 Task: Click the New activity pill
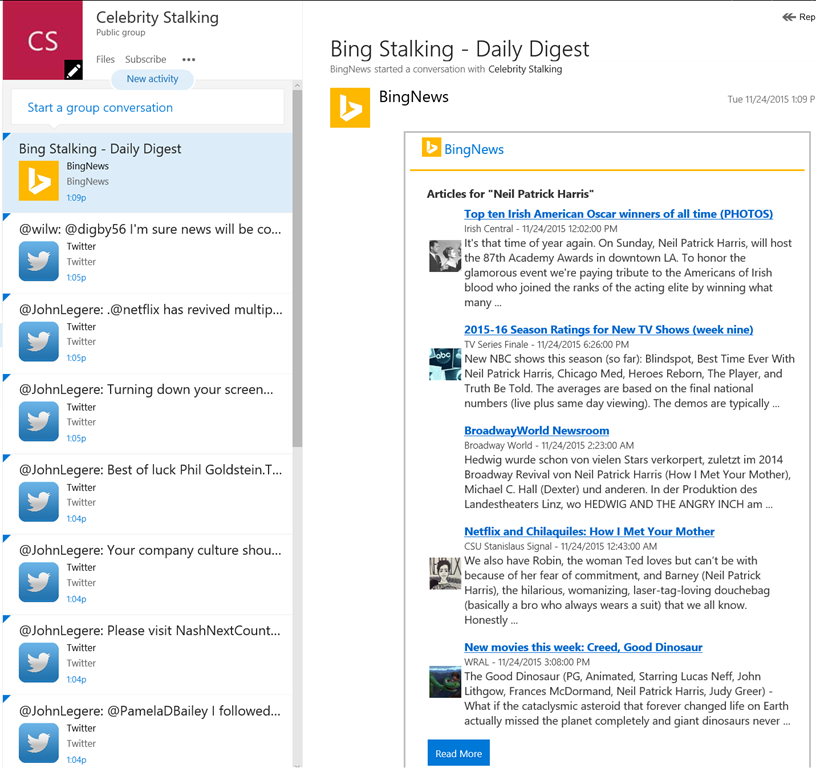tap(152, 79)
